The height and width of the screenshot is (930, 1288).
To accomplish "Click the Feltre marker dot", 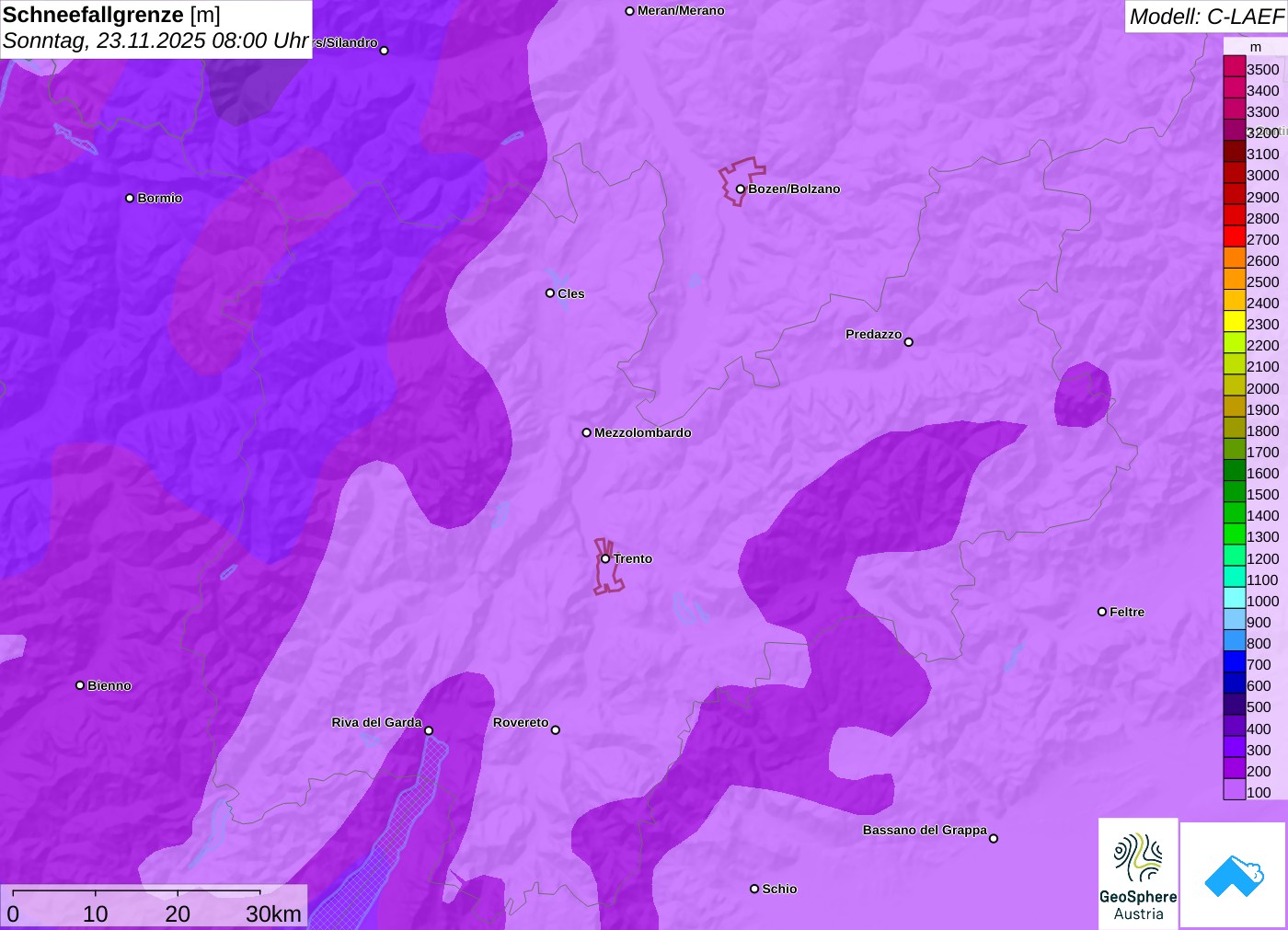I will coord(1102,612).
